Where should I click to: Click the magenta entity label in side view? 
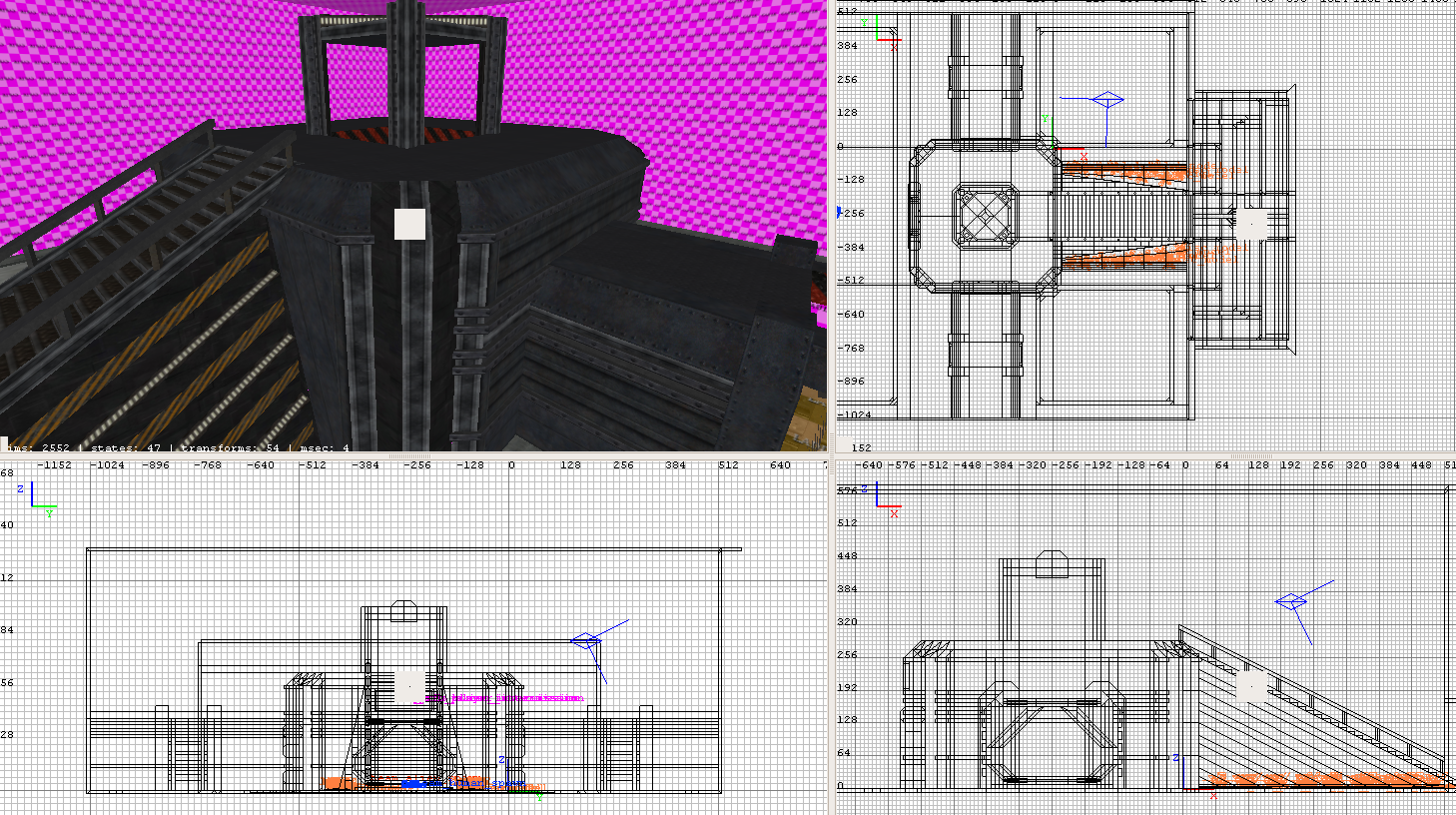[x=514, y=698]
